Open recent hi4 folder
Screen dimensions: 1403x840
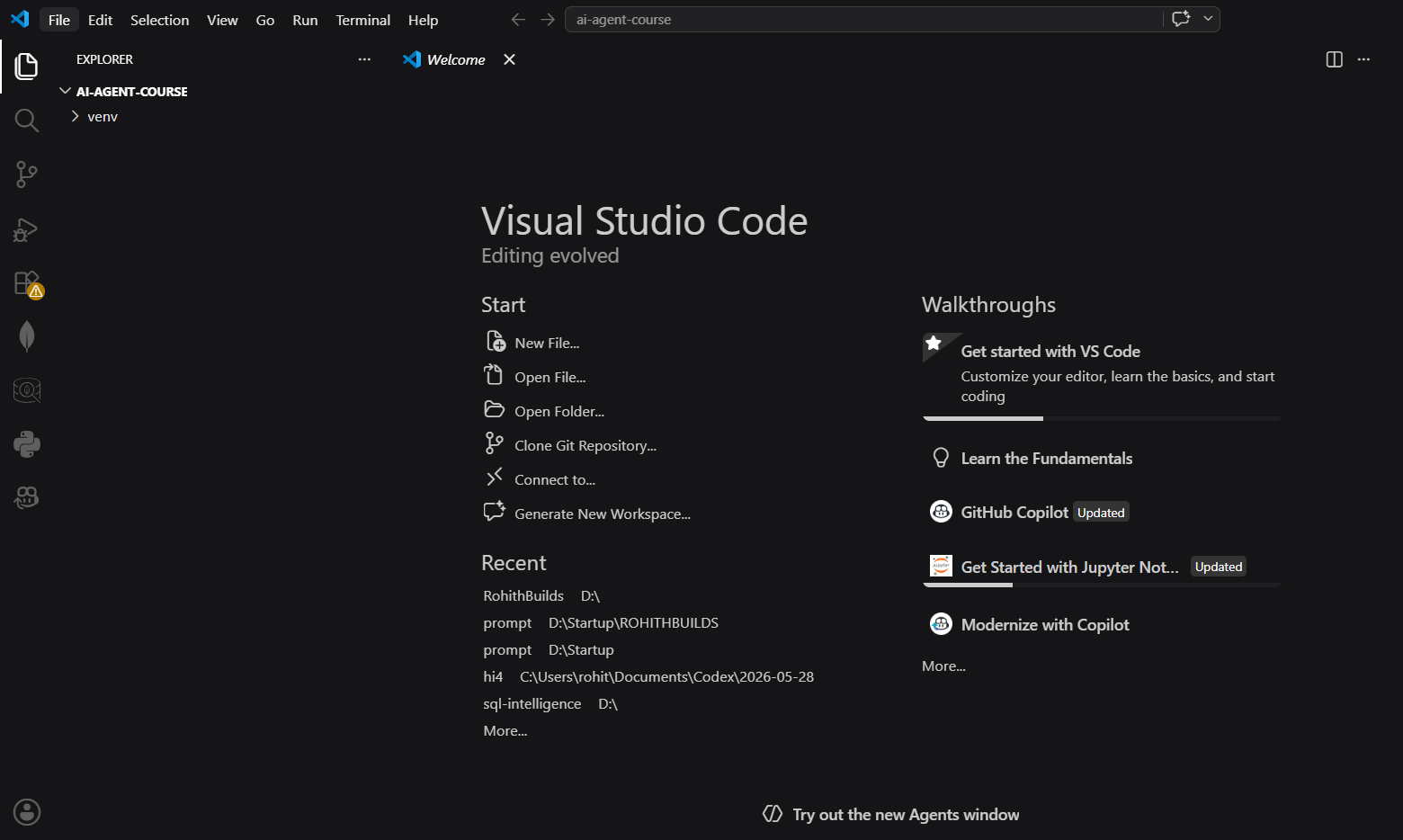[493, 676]
